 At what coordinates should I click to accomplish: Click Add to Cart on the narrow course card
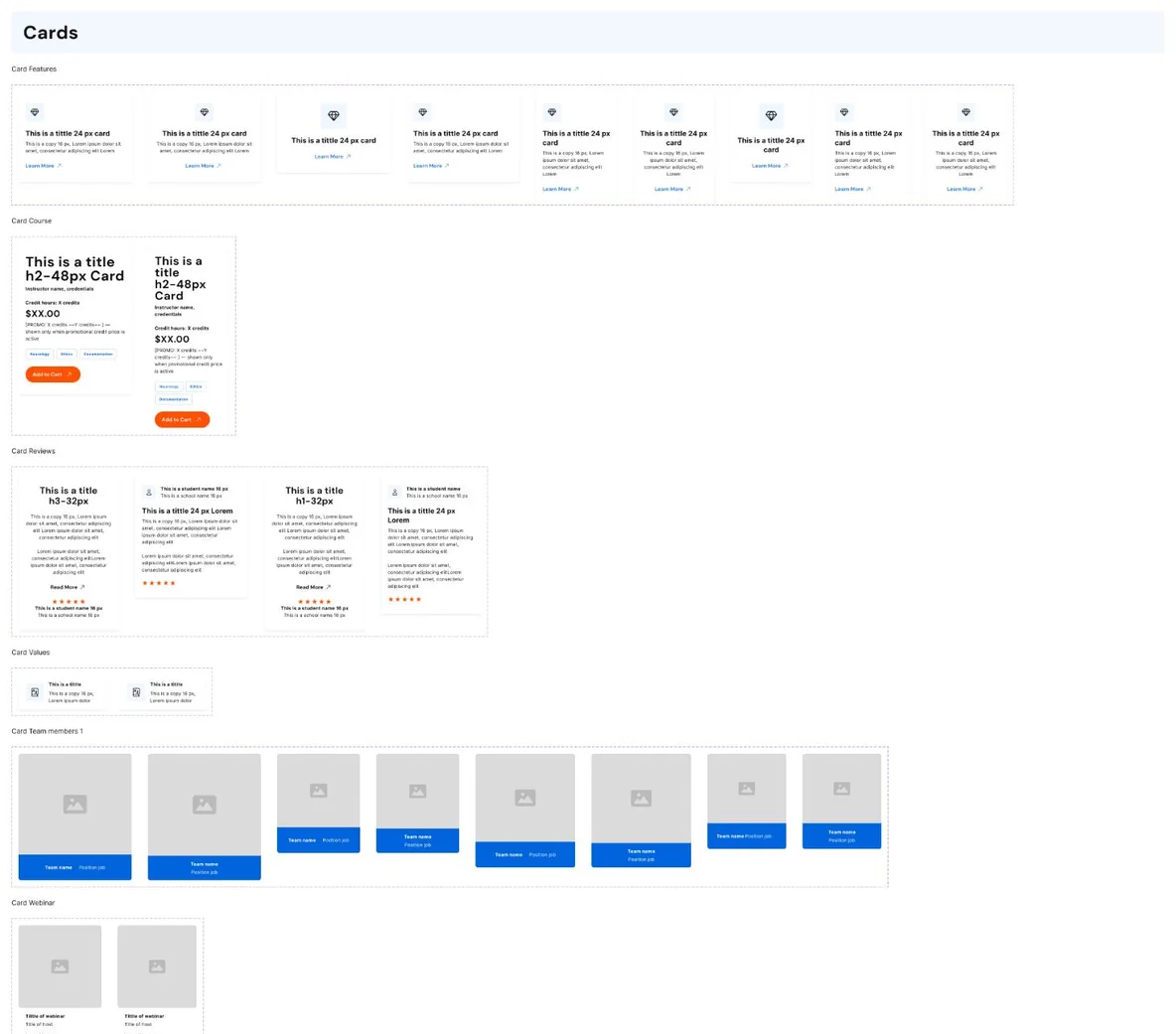[x=182, y=420]
